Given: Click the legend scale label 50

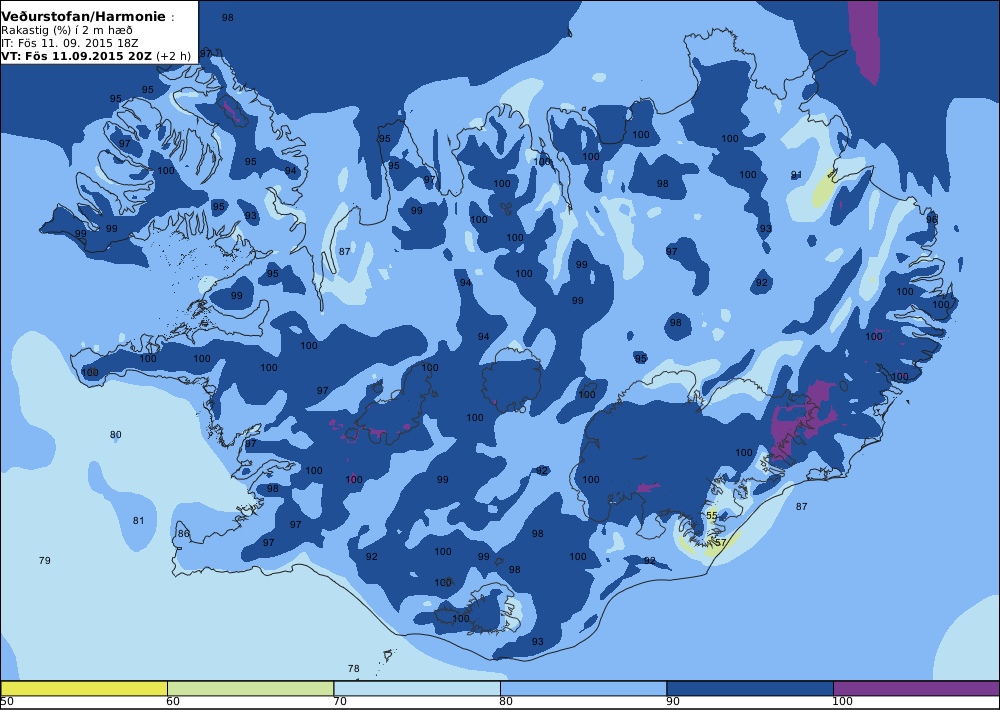Looking at the screenshot, I should tap(7, 702).
